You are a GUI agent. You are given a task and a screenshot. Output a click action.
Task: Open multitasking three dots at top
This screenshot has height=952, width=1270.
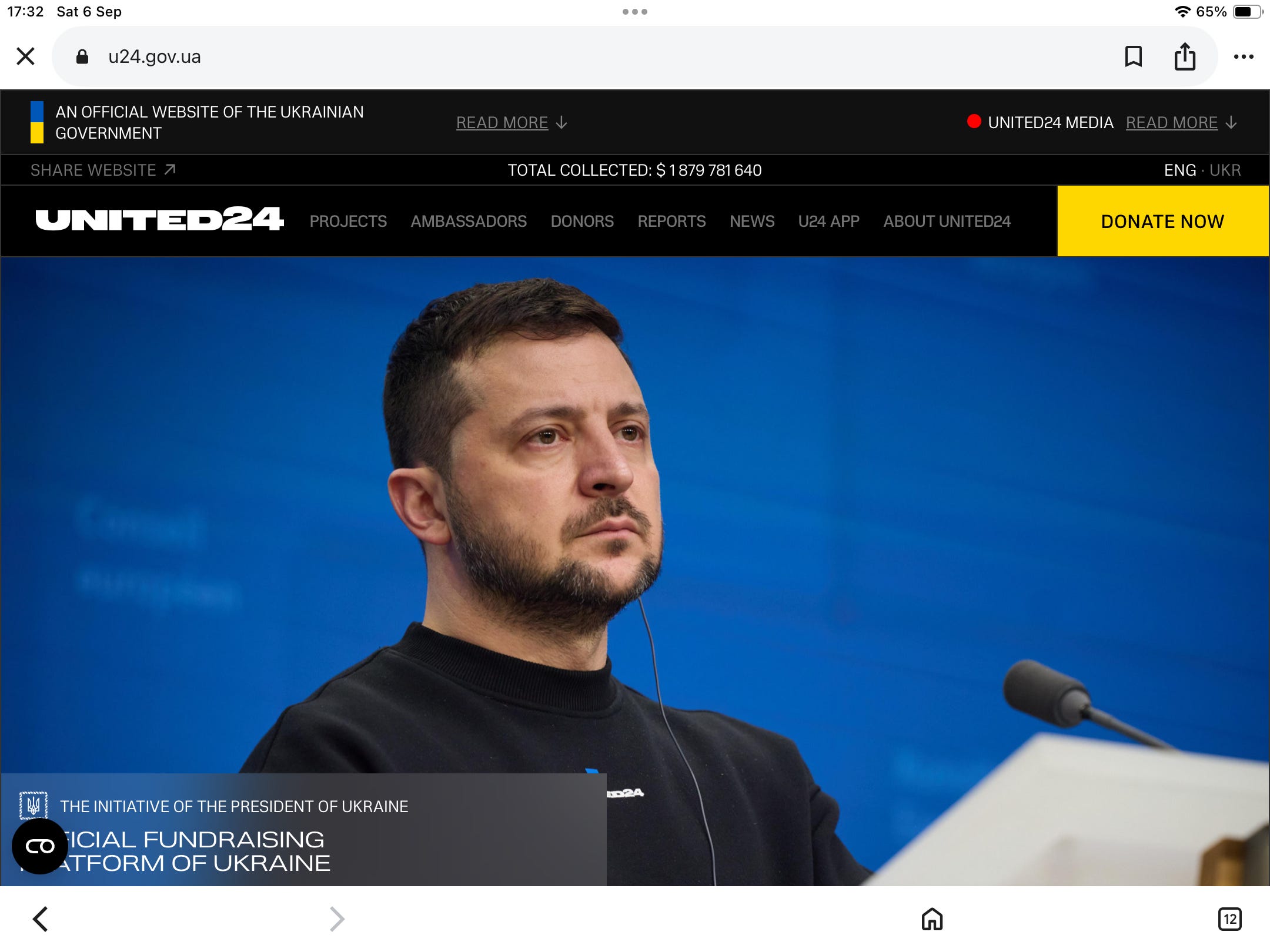pyautogui.click(x=635, y=12)
